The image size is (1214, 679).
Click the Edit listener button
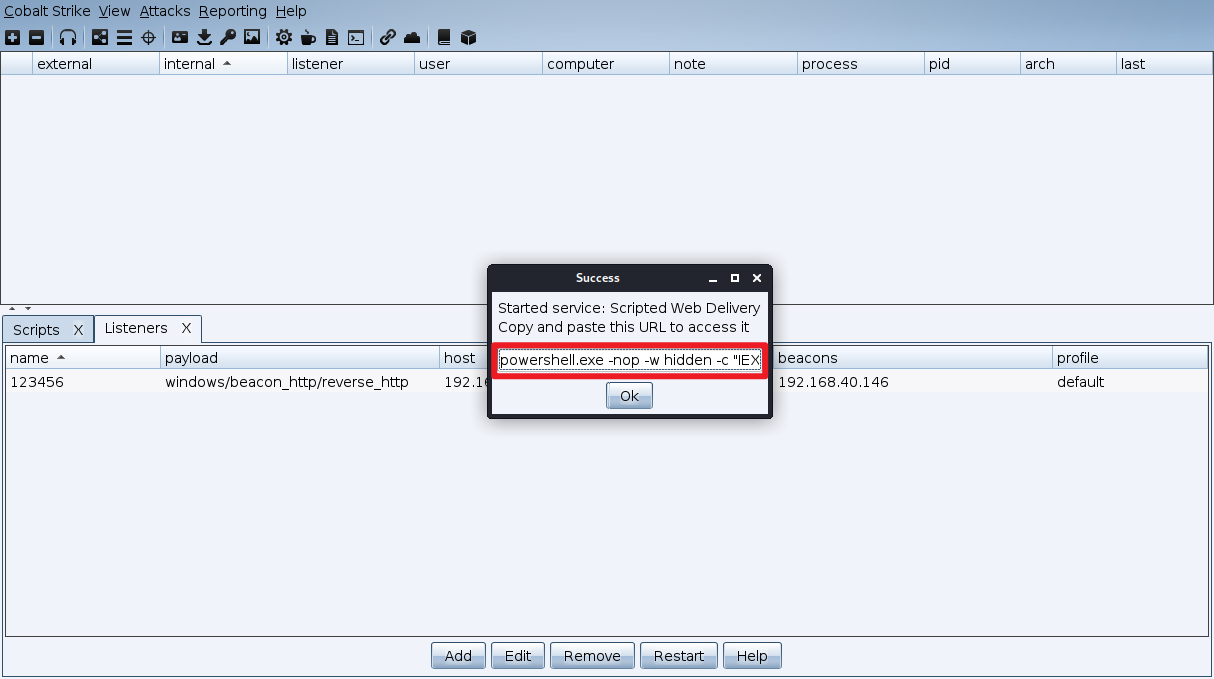tap(518, 656)
